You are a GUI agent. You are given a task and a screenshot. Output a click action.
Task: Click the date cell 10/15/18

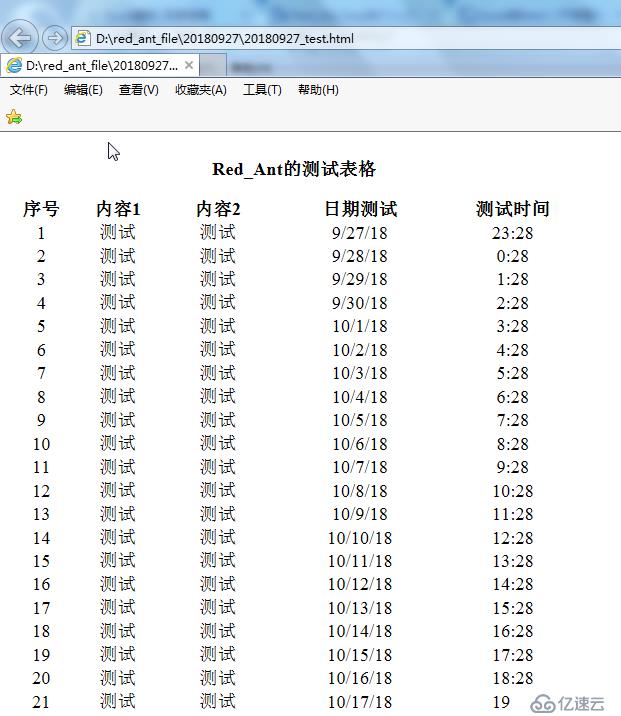[x=360, y=655]
